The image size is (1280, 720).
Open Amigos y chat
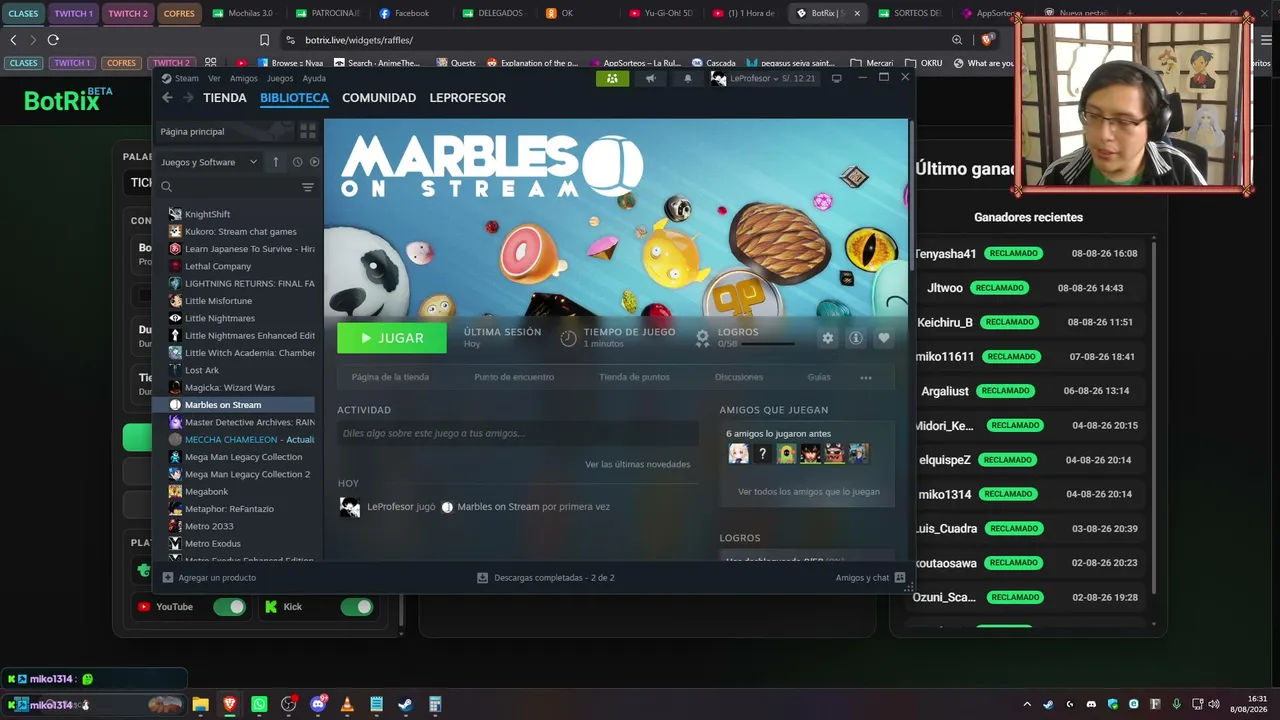click(x=870, y=578)
